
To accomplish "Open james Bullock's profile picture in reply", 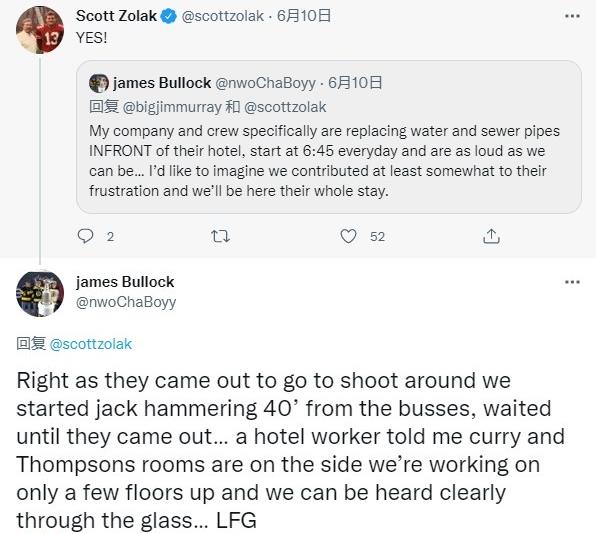I will pyautogui.click(x=40, y=293).
